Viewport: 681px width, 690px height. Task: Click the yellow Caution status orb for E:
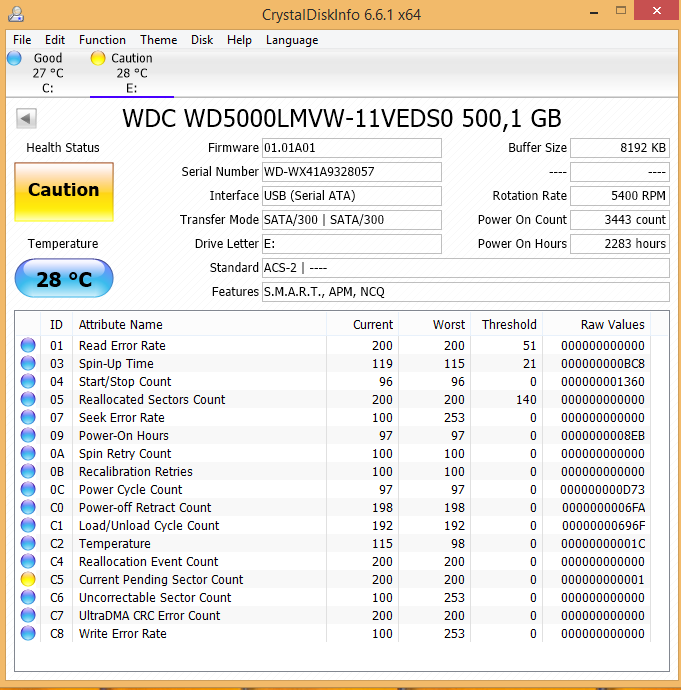point(98,58)
